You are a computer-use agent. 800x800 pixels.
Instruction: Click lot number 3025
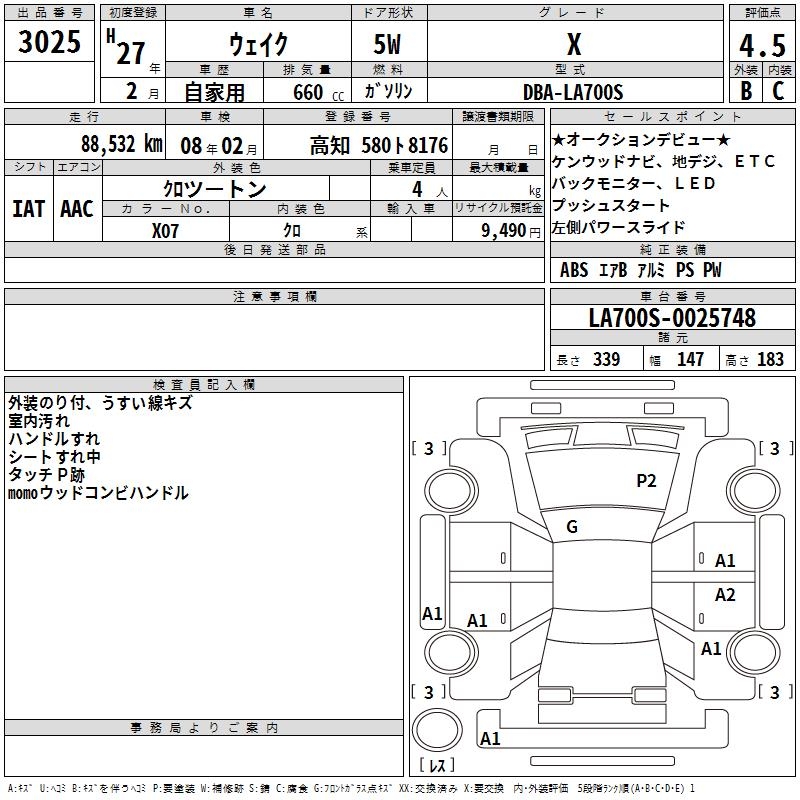(49, 41)
